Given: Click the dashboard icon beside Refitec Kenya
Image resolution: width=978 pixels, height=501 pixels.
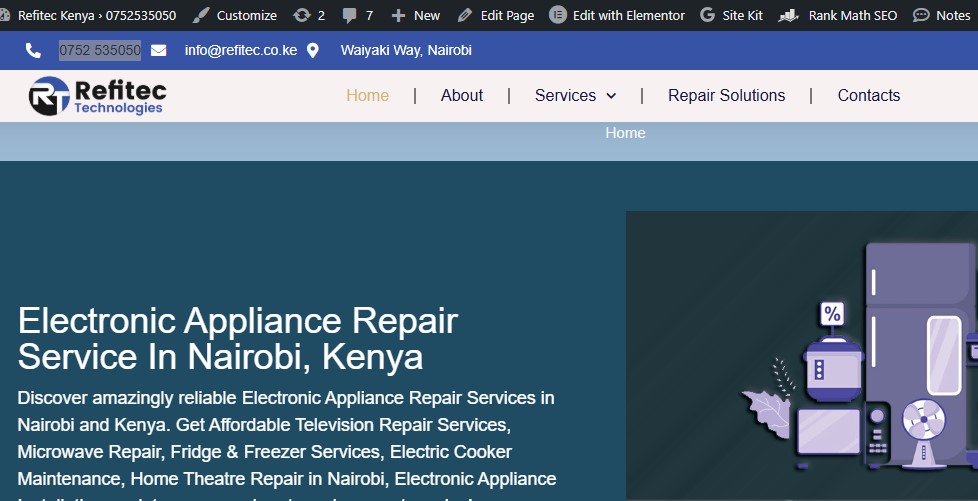Looking at the screenshot, I should point(4,15).
